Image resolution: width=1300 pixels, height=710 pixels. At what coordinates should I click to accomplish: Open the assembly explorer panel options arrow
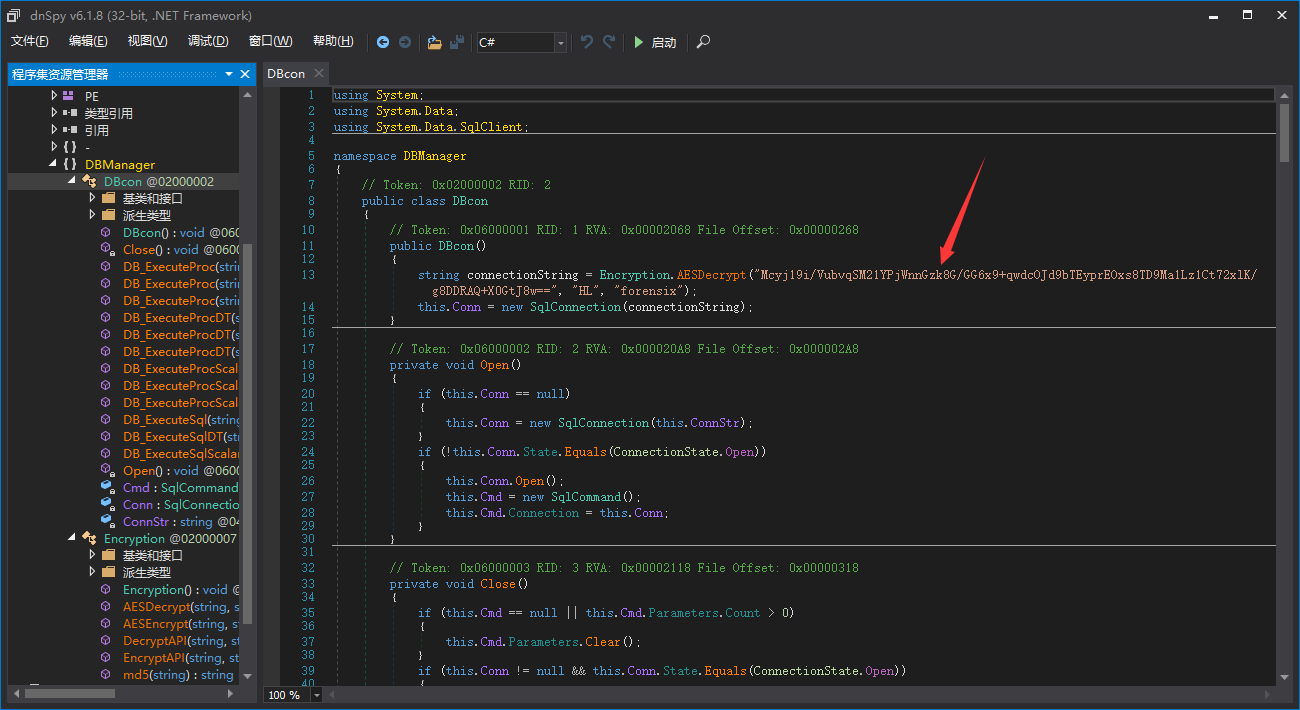click(x=229, y=74)
